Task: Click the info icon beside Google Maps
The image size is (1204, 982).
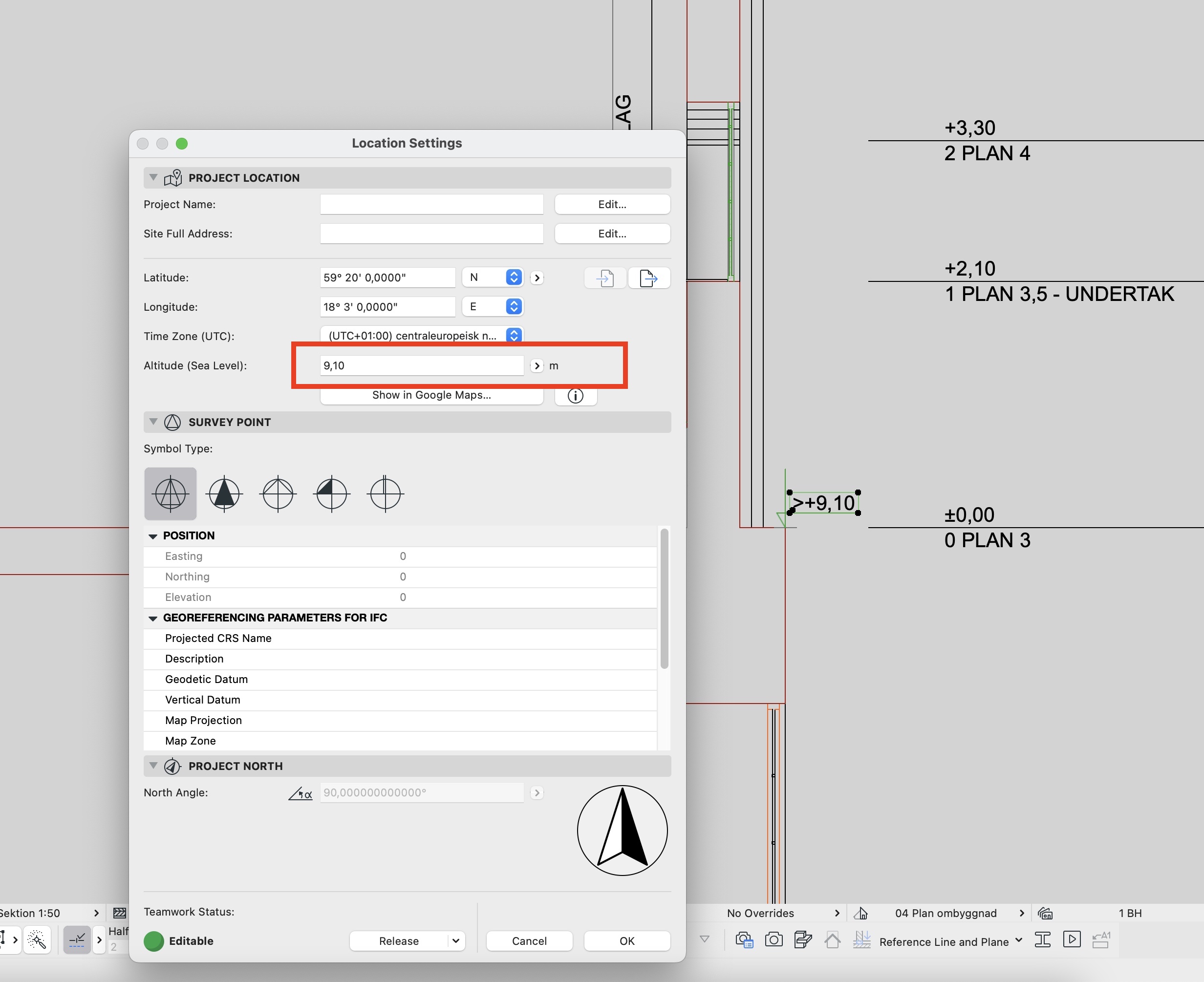Action: tap(576, 395)
